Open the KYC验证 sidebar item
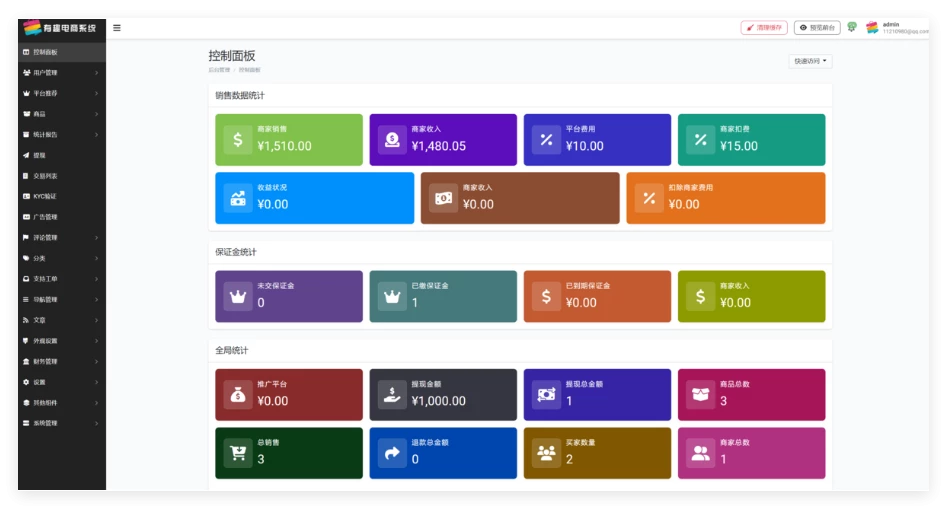Viewport: 947px width, 509px height. pyautogui.click(x=45, y=196)
